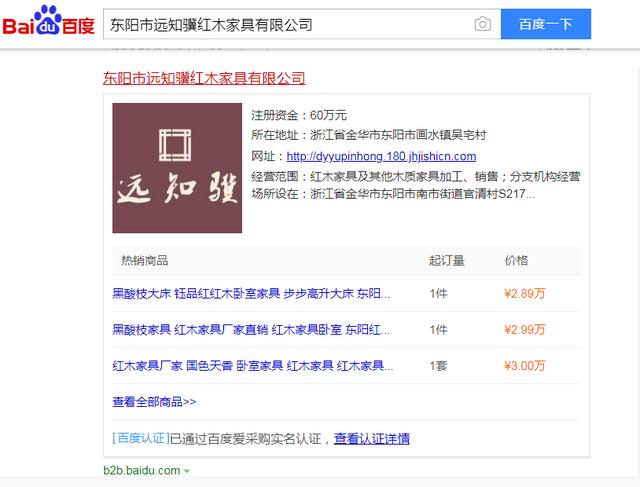Open camera image search icon
The width and height of the screenshot is (640, 487).
482,24
